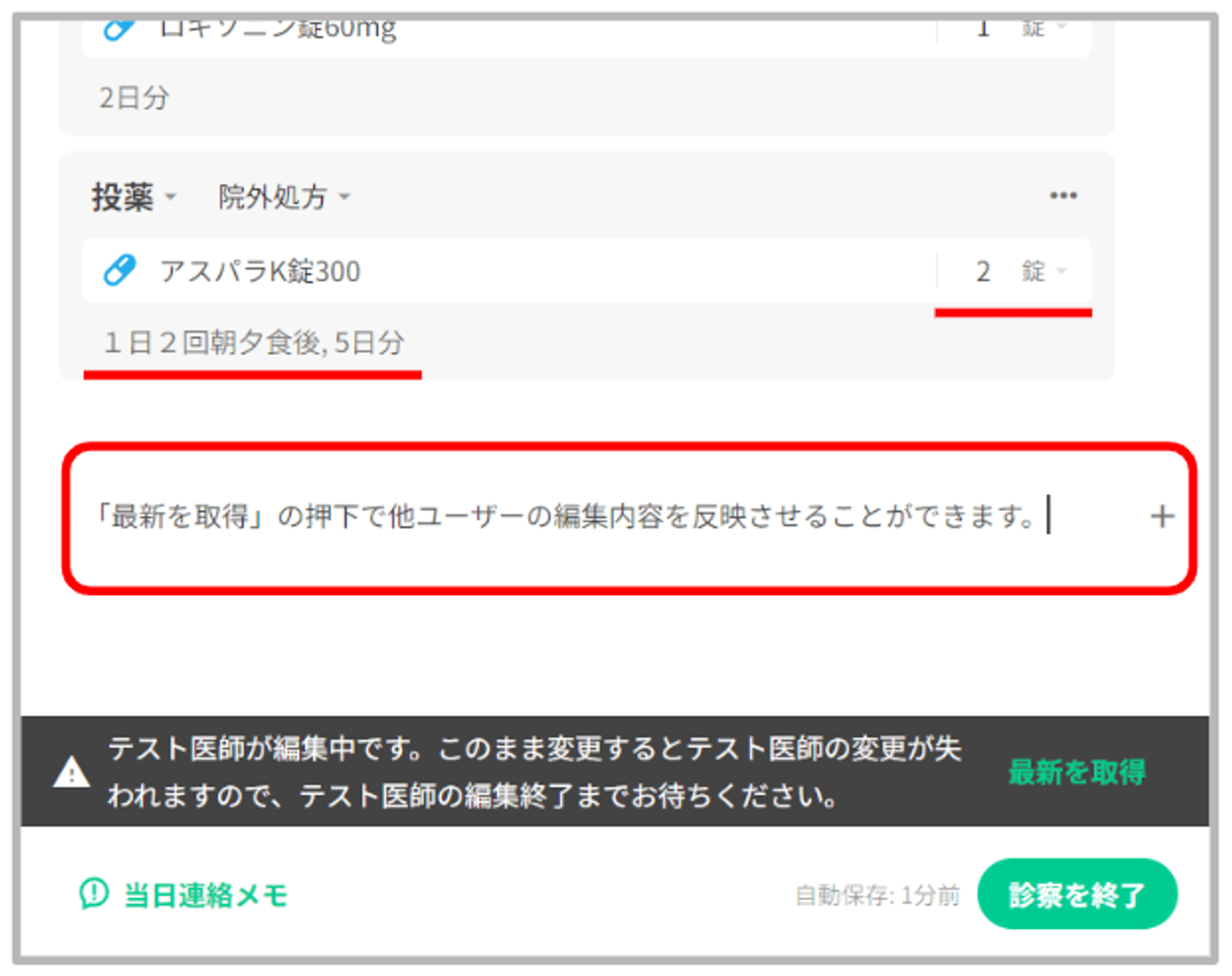The height and width of the screenshot is (976, 1232).
Task: Open the three-dot menu of 投薬 card
Action: 1063,196
